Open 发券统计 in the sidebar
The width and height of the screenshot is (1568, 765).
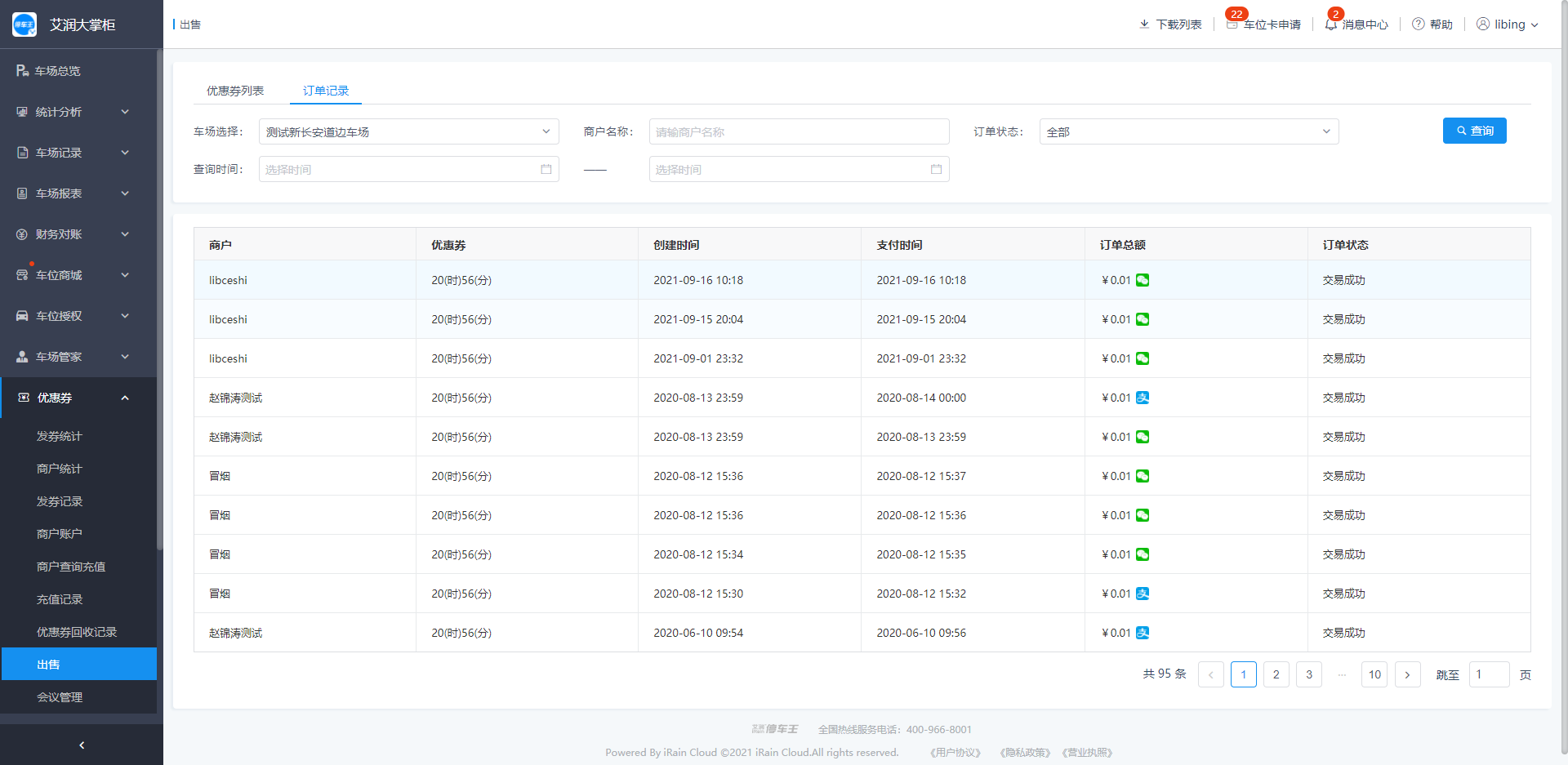[x=60, y=436]
